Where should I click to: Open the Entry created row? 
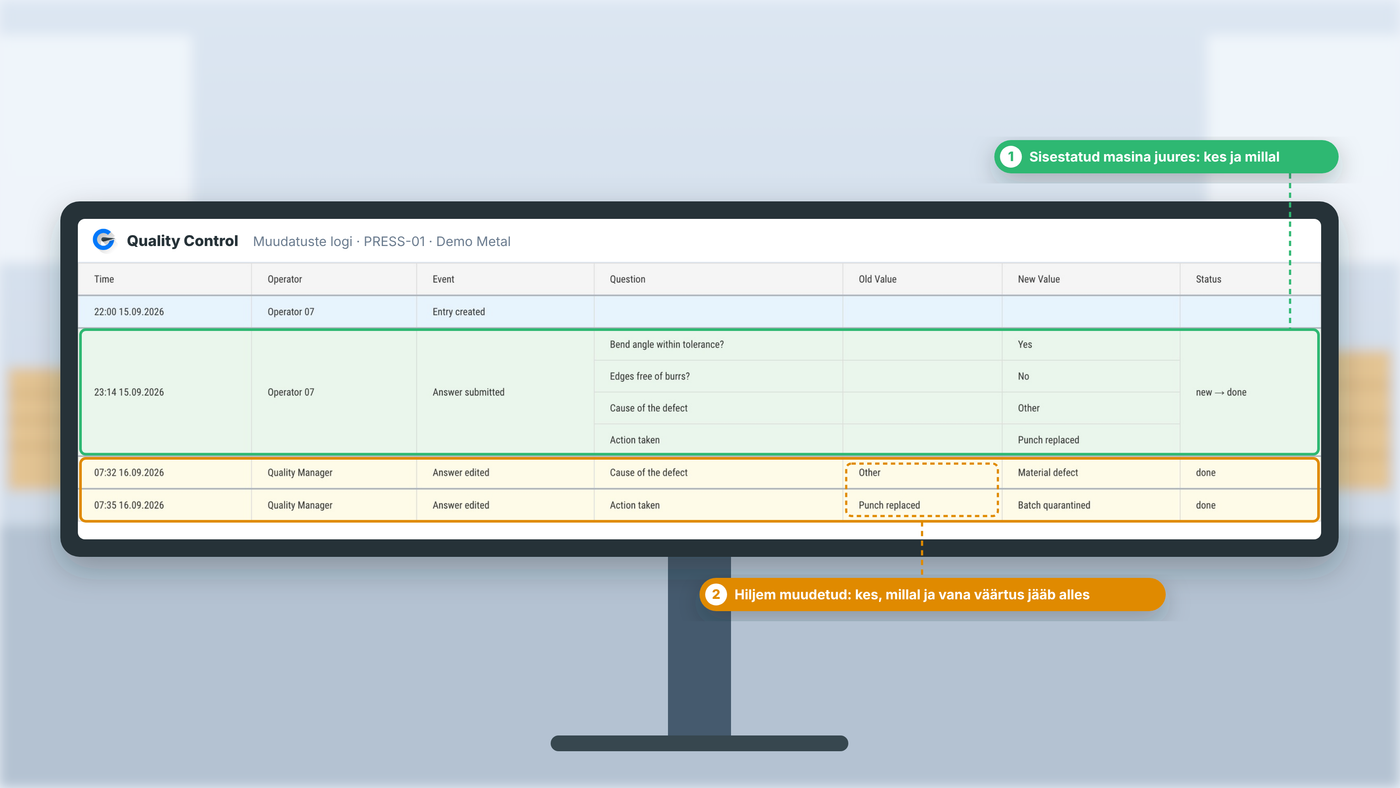699,312
